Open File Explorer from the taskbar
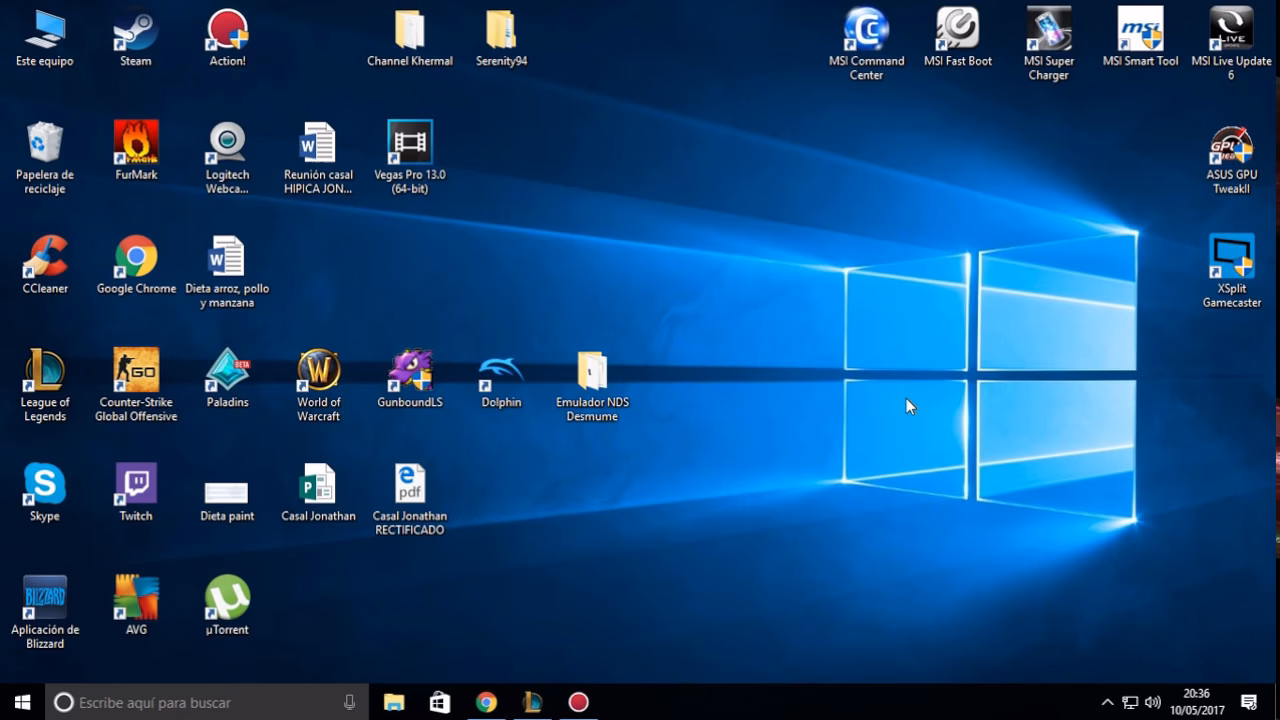 tap(394, 702)
